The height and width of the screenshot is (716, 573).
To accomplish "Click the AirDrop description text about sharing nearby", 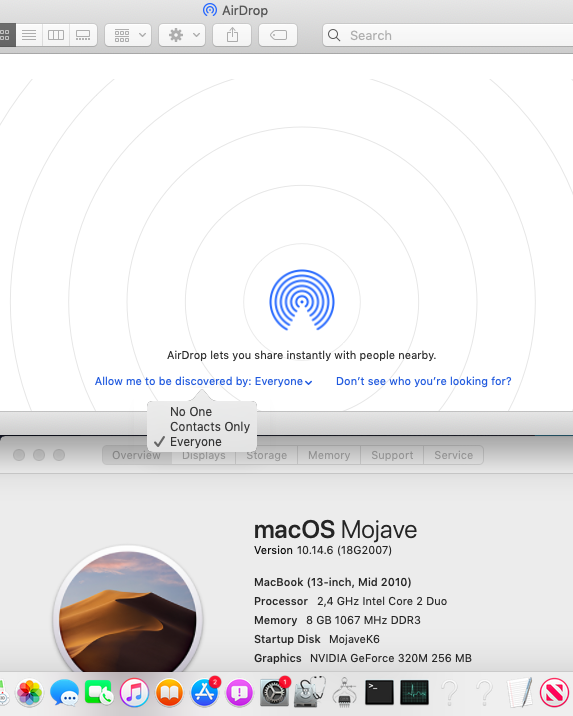I will click(301, 355).
